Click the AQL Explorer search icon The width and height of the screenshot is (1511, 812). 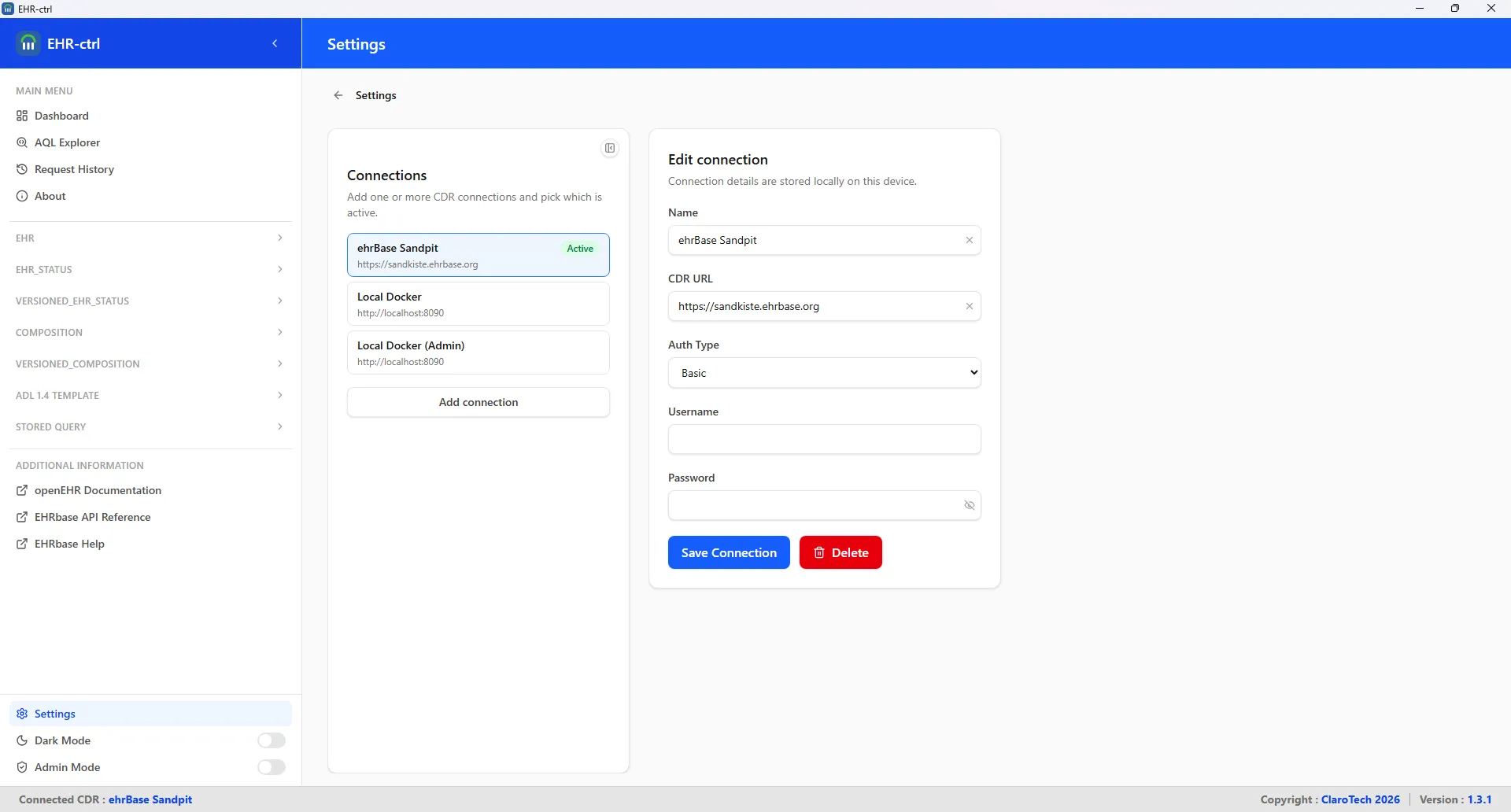tap(22, 142)
